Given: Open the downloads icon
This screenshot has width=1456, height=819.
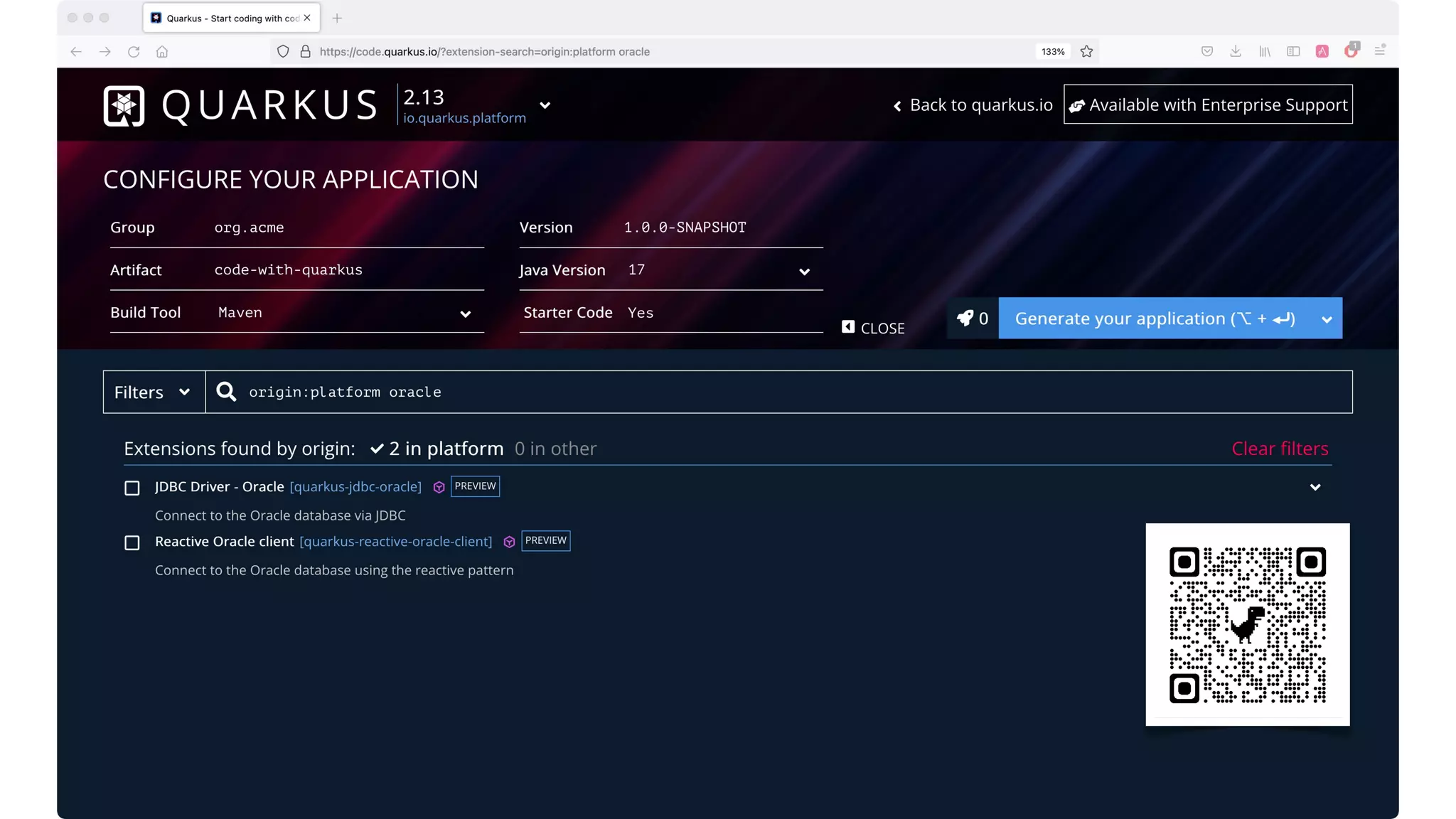Looking at the screenshot, I should click(1236, 51).
